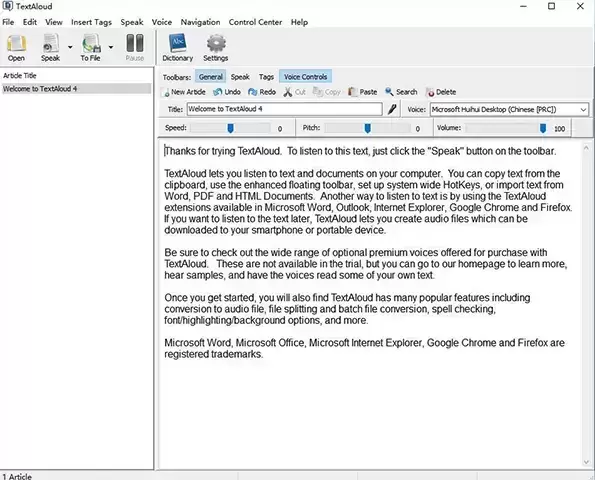
Task: Expand the To File dropdown arrow
Action: coord(111,47)
